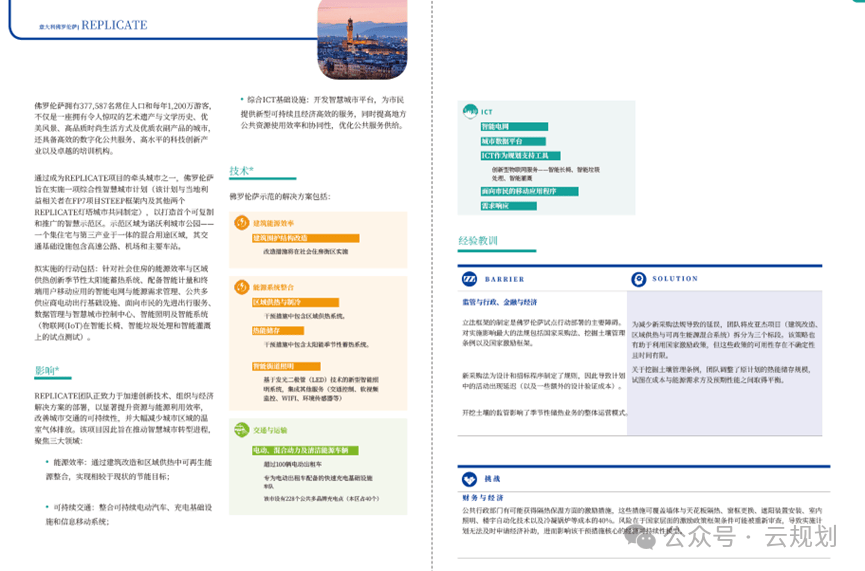This screenshot has width=865, height=571.
Task: Click the 技术* section heading
Action: pos(241,170)
